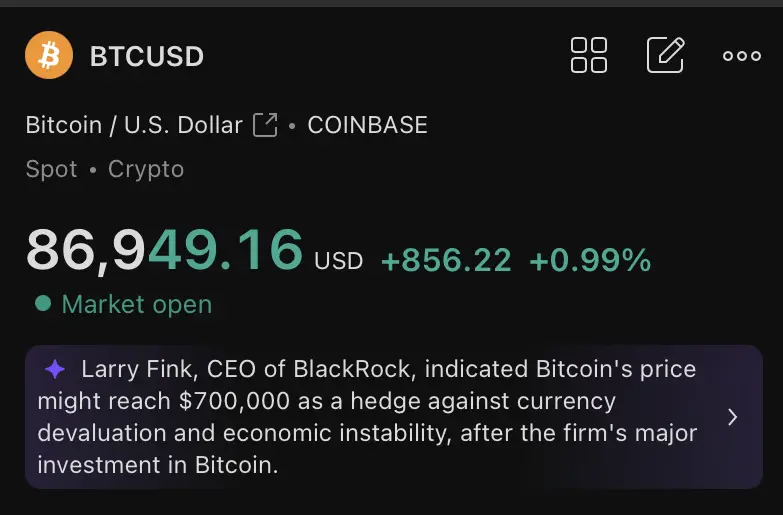Click the +0.99% percentage change
Screen dimensions: 783x515
(590, 260)
